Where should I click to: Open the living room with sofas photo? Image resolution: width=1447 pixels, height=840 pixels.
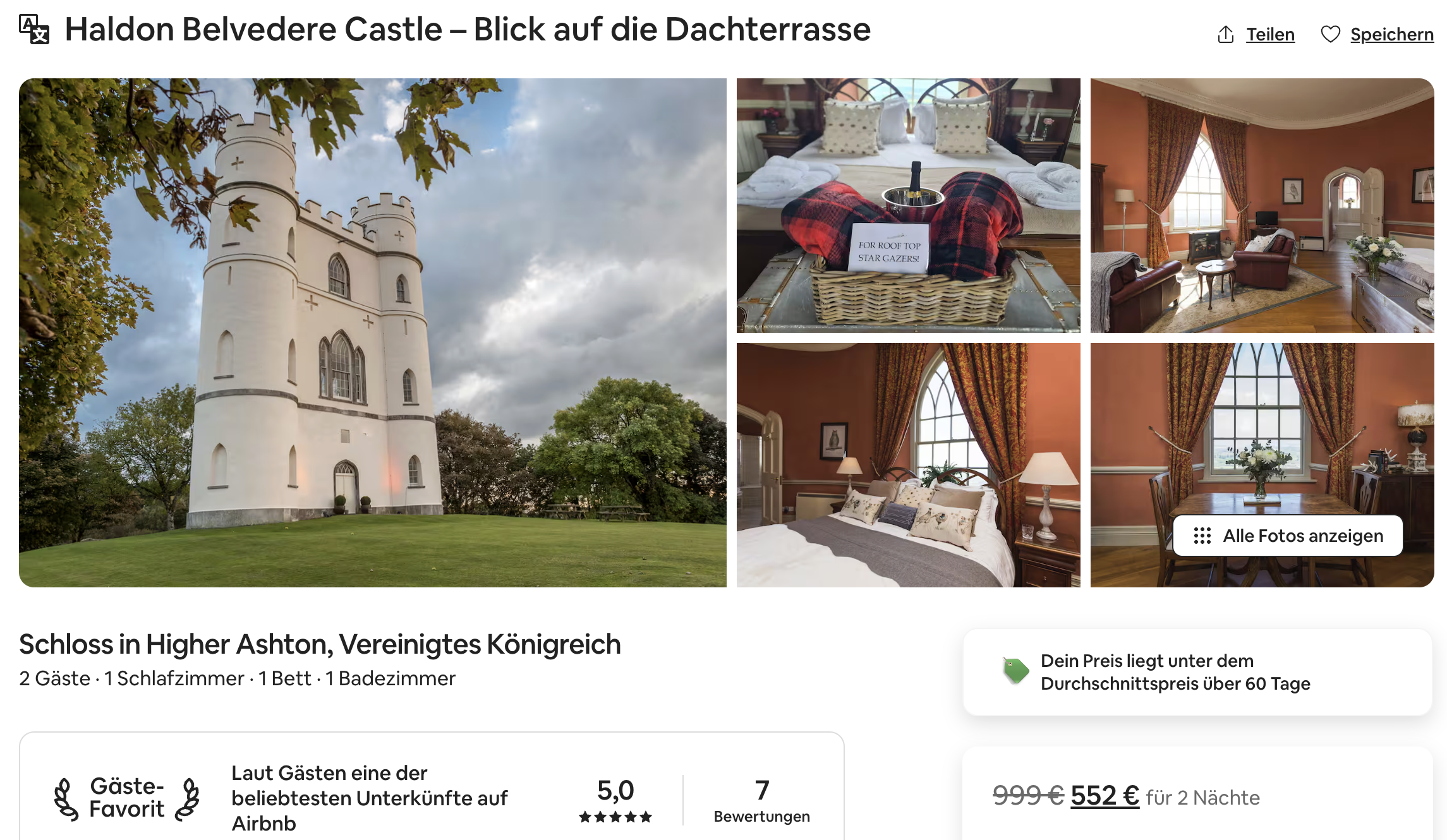click(x=1262, y=205)
